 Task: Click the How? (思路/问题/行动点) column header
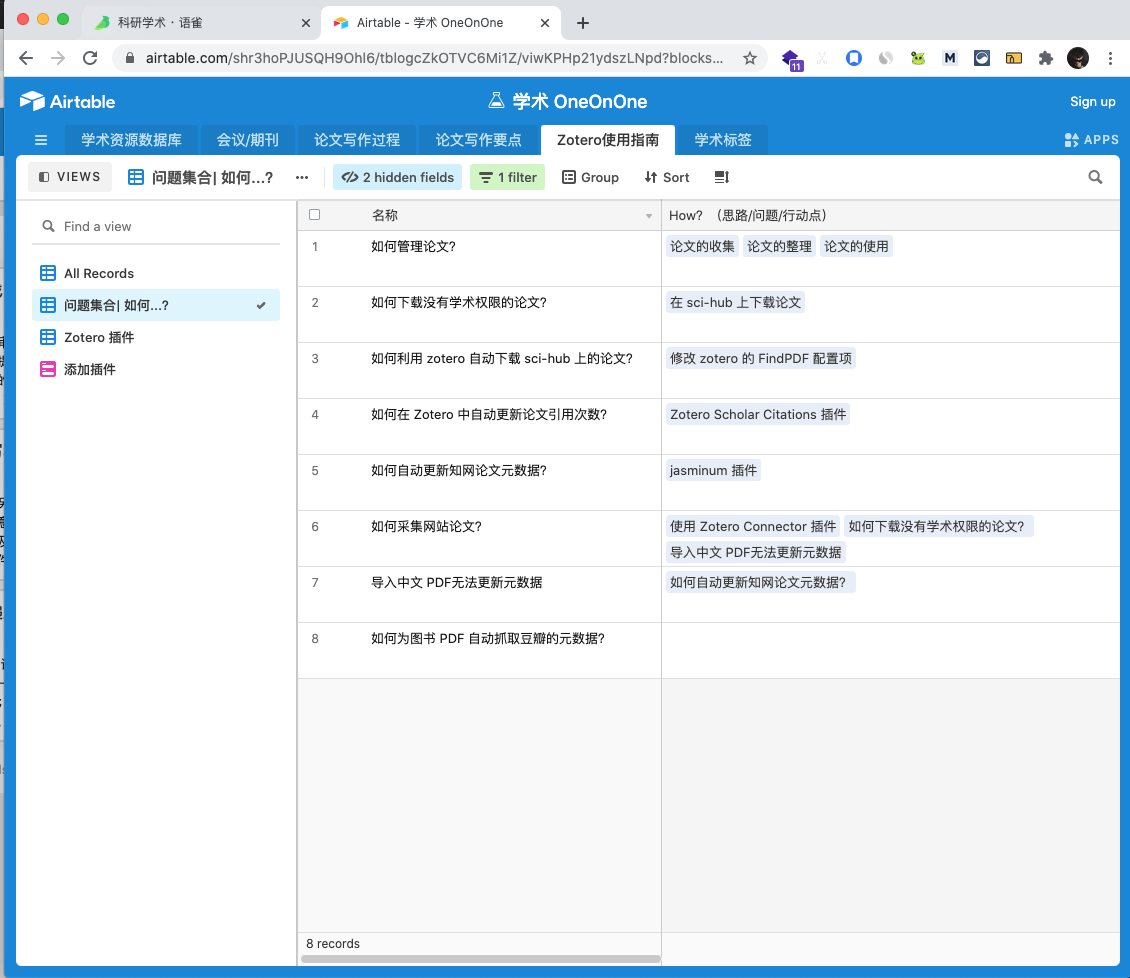pyautogui.click(x=891, y=215)
